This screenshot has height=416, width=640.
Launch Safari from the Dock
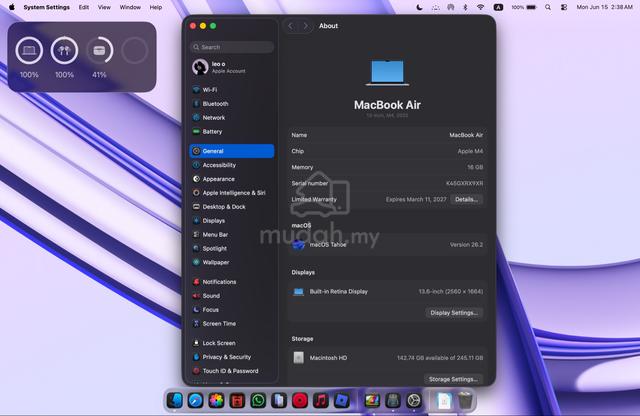point(196,400)
